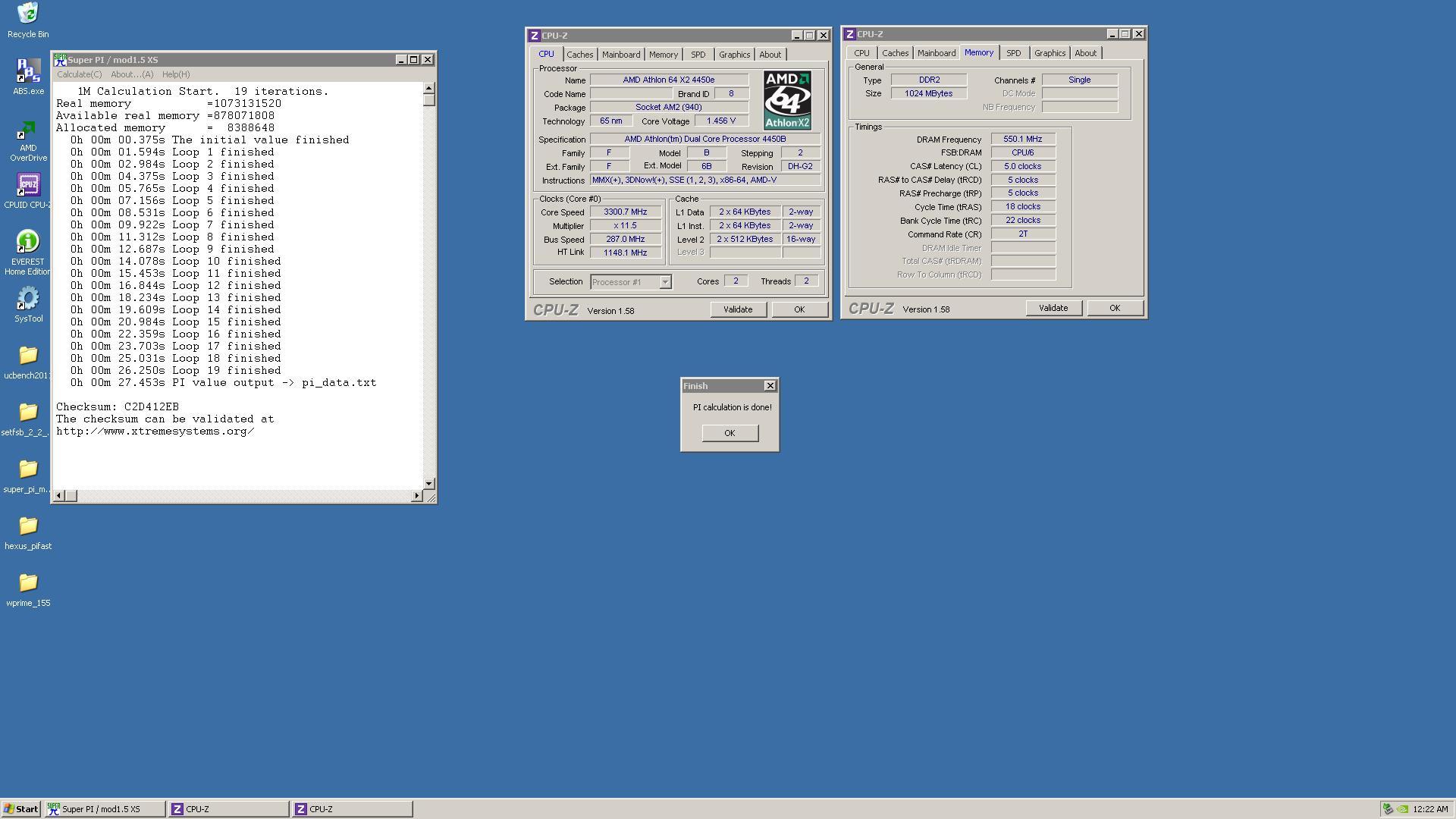The image size is (1456, 819).
Task: Click the xtremesystems.org URL text
Action: (155, 431)
